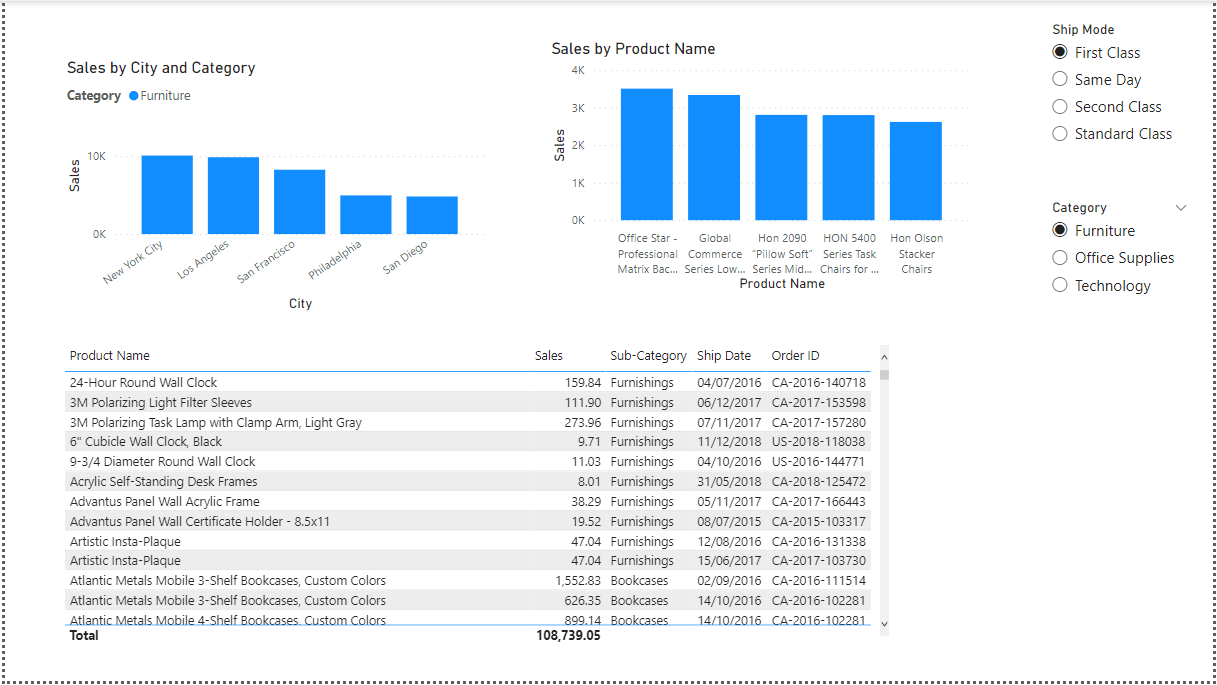Select 3M Polarizing Light Filter Sleeves row
The image size is (1217, 685).
(467, 402)
